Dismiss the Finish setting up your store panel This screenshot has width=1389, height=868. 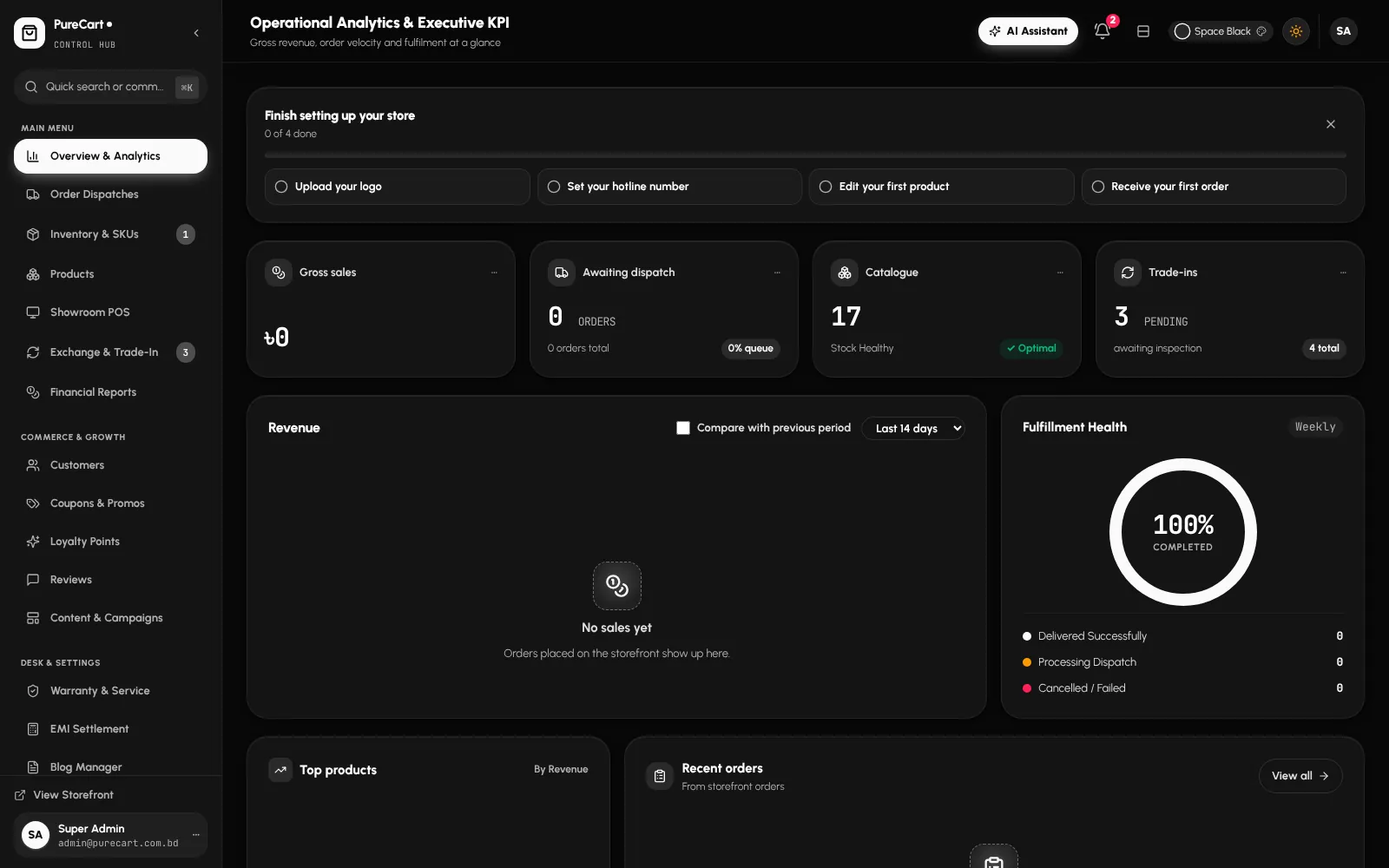1331,124
